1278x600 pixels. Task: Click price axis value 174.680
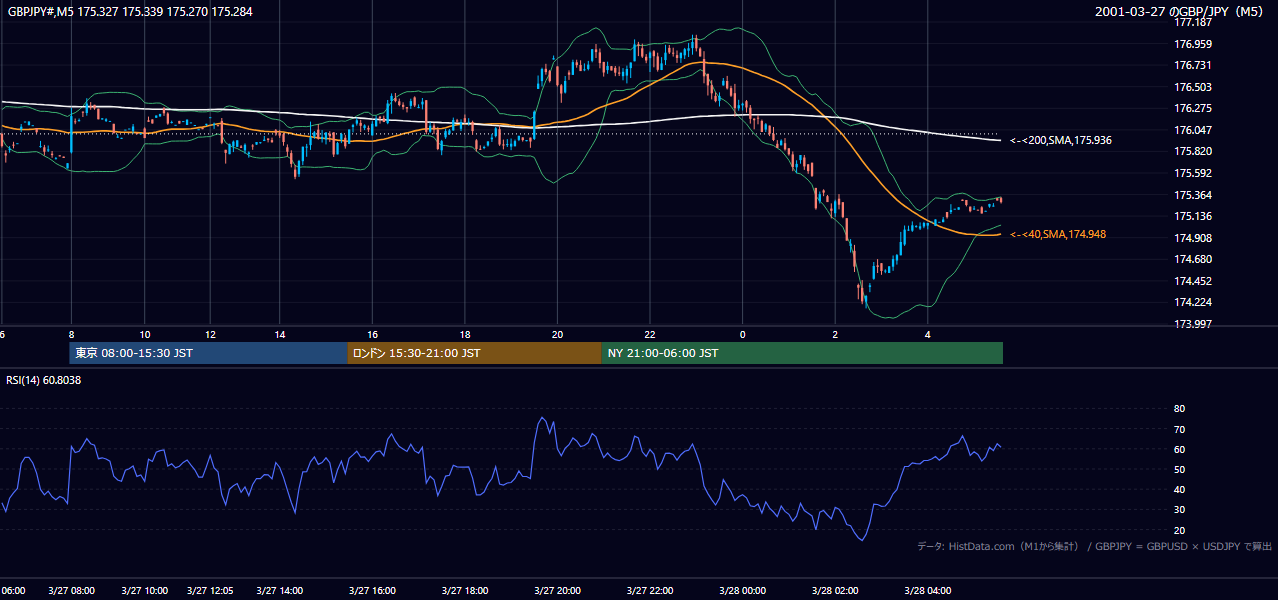[x=1192, y=259]
